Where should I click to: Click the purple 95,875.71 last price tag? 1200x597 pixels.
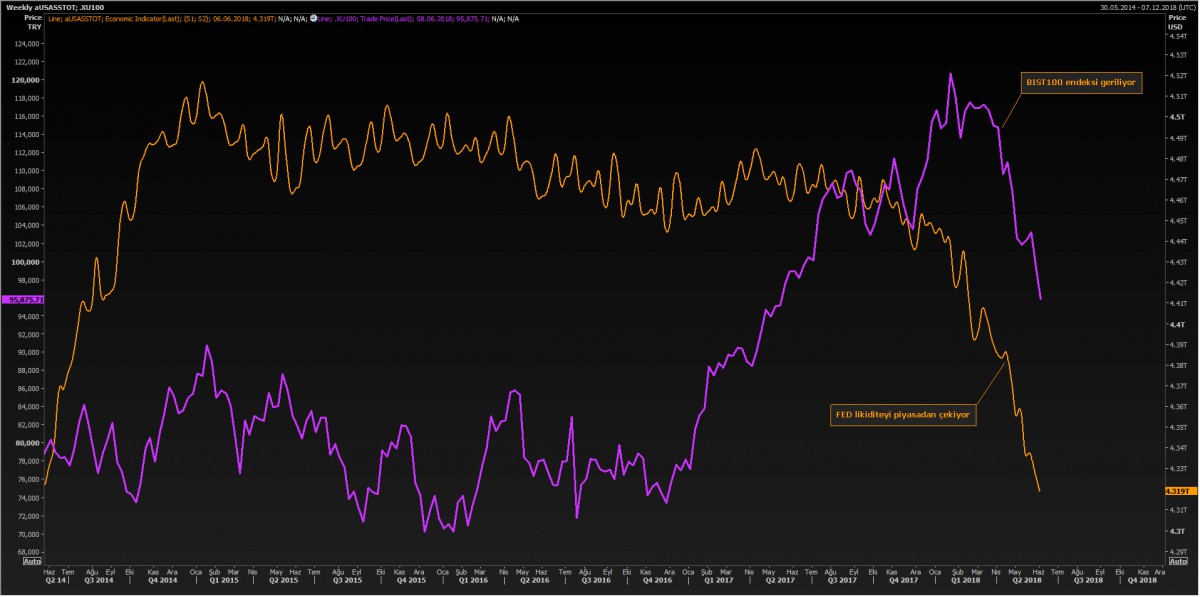[x=24, y=299]
